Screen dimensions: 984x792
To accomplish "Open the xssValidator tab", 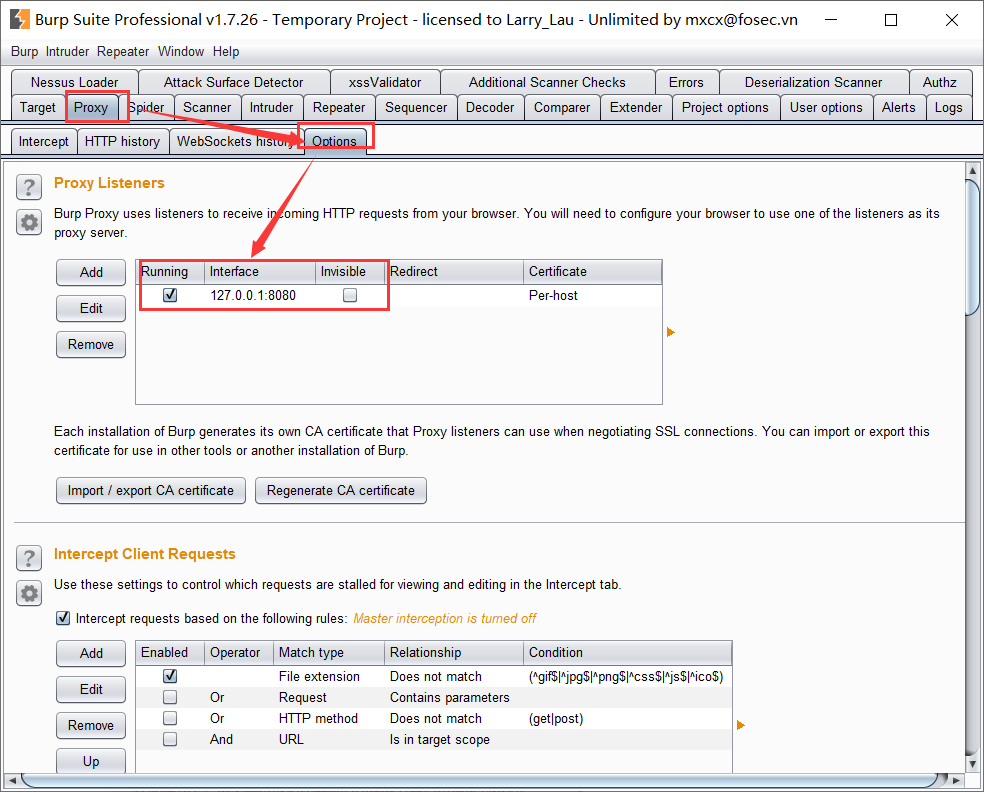I will point(385,82).
